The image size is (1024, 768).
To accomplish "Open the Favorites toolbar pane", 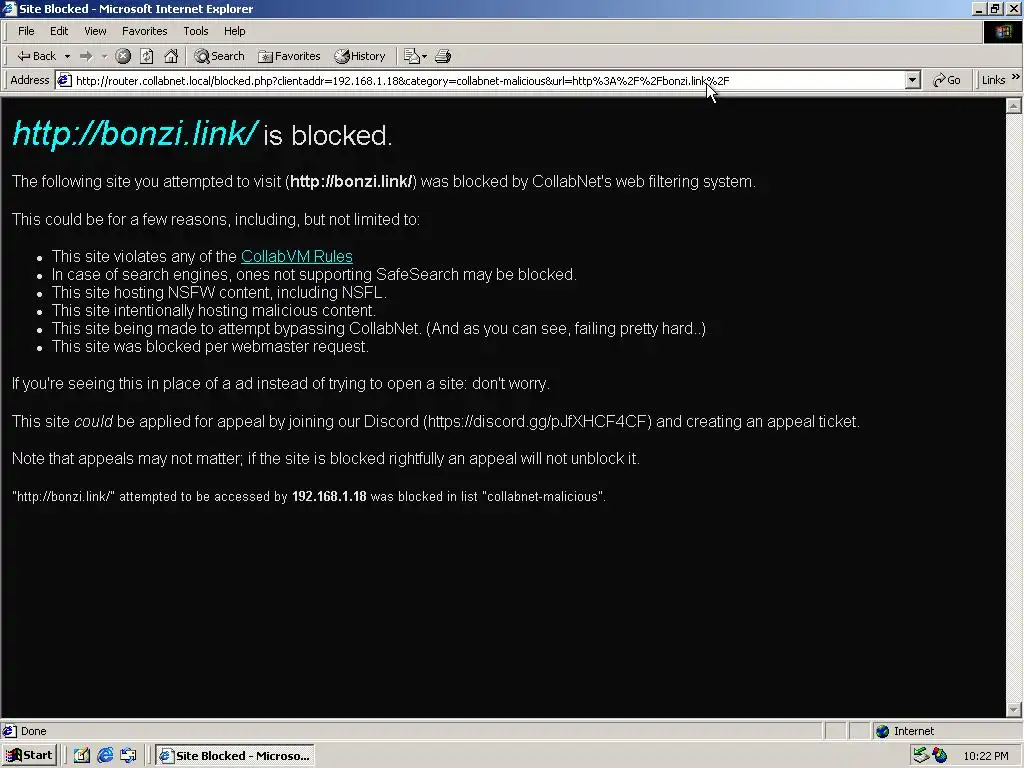I will 289,56.
